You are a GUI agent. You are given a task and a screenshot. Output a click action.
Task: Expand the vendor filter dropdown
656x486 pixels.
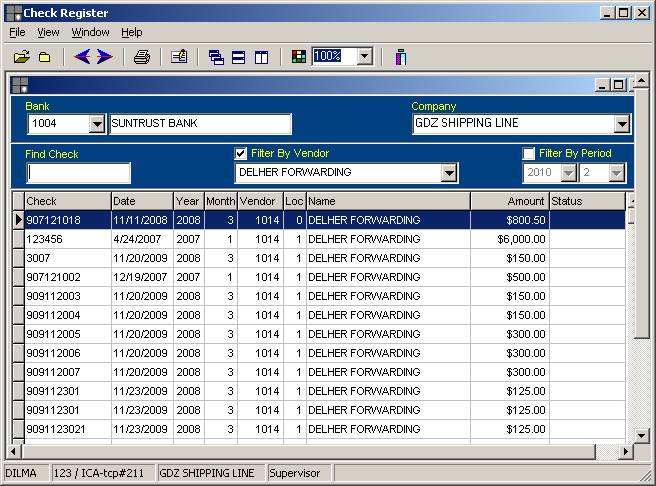pos(449,173)
